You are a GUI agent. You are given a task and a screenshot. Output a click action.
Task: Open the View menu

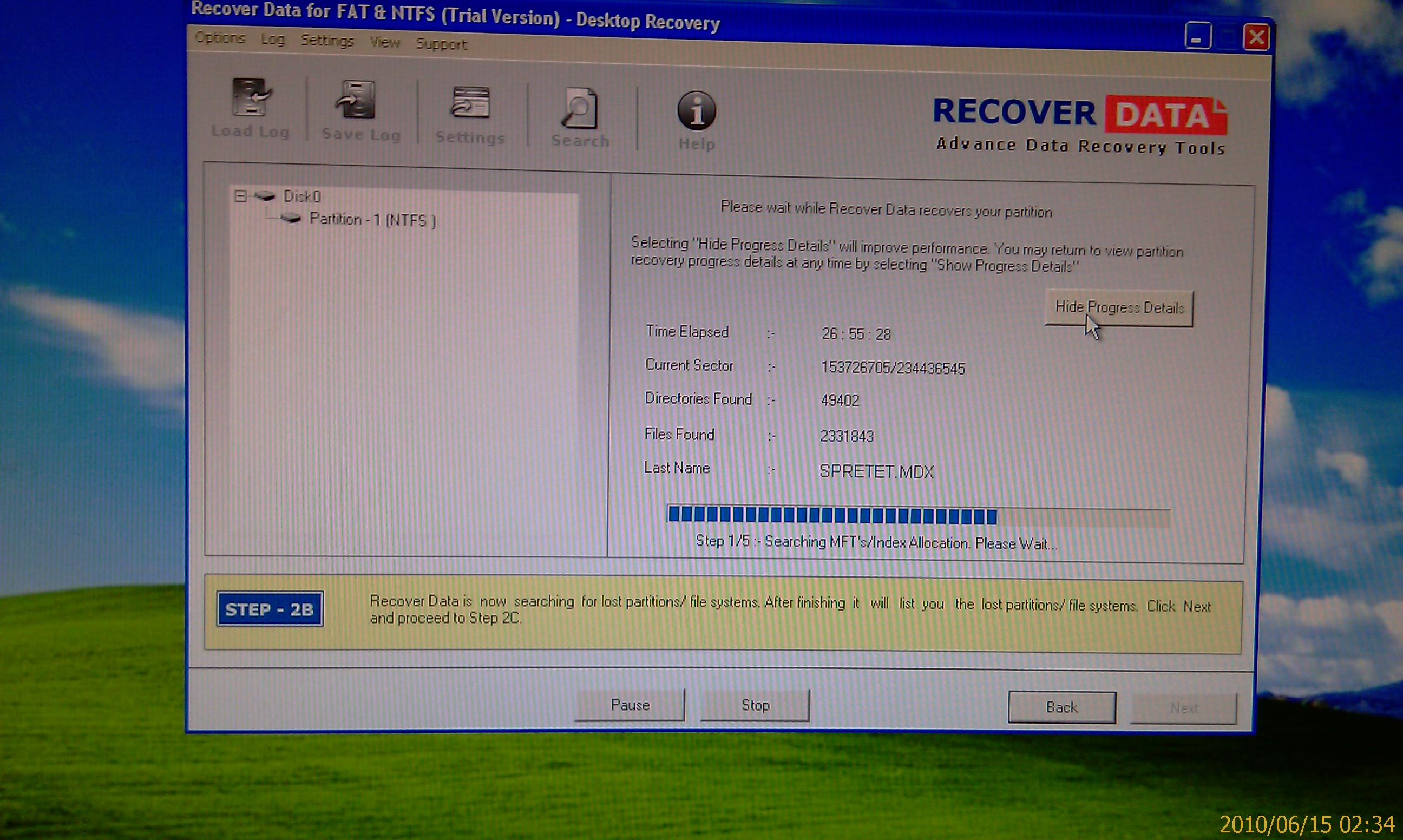click(385, 42)
